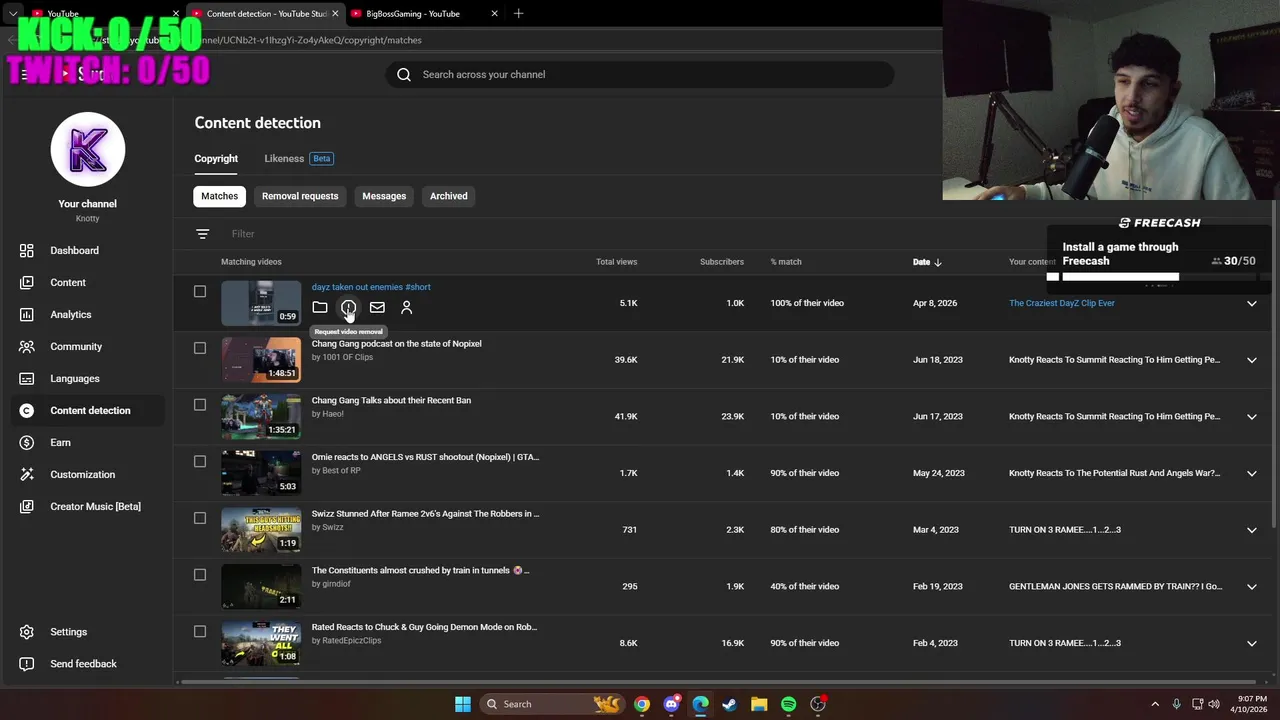Screen dimensions: 1280x720
Task: Click the person icon on the dayz row
Action: (406, 307)
